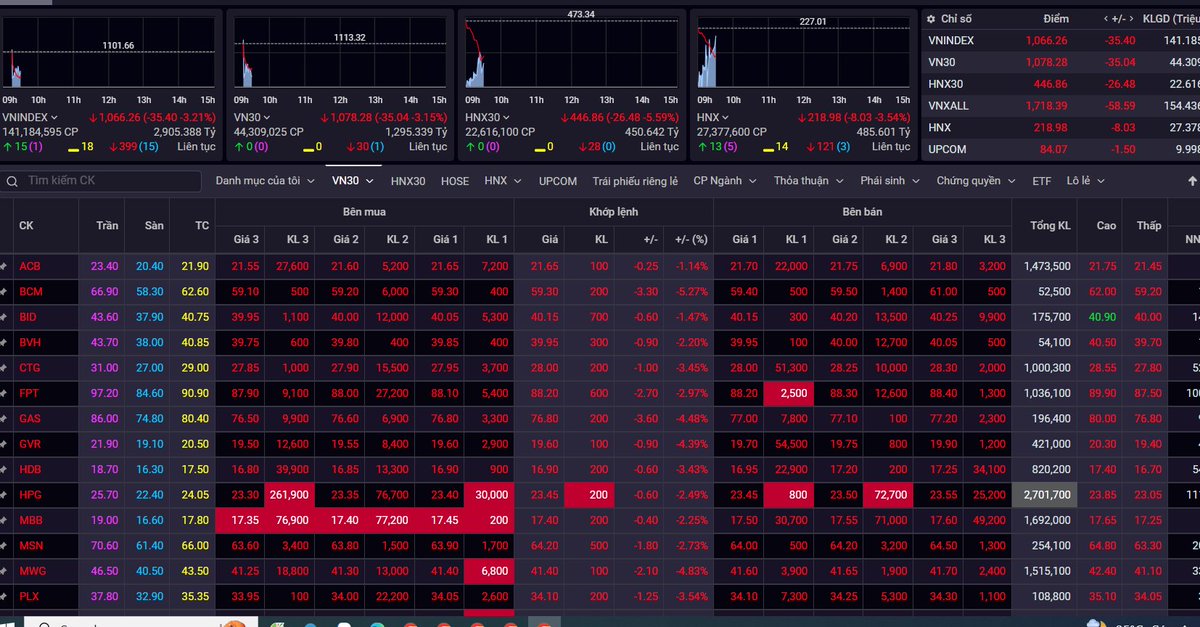The height and width of the screenshot is (627, 1200).
Task: Pin the FPT stock row
Action: [x=4, y=393]
